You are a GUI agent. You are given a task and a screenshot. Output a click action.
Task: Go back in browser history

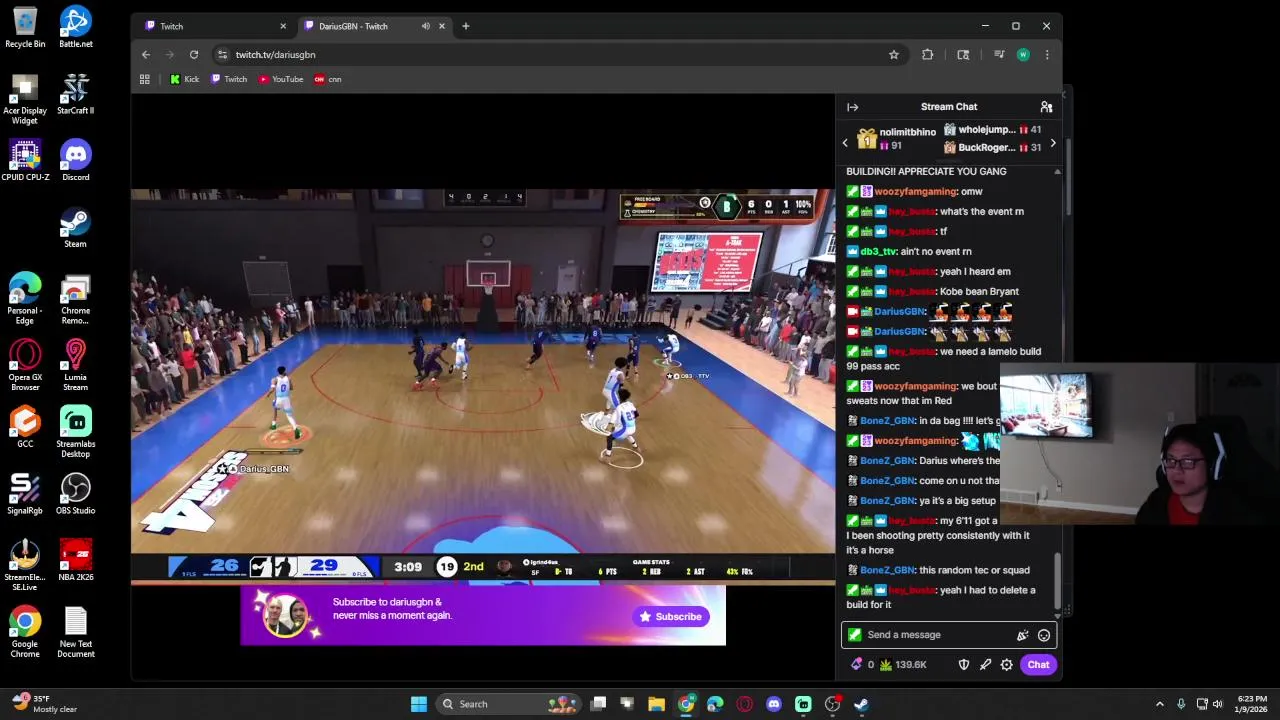click(146, 55)
